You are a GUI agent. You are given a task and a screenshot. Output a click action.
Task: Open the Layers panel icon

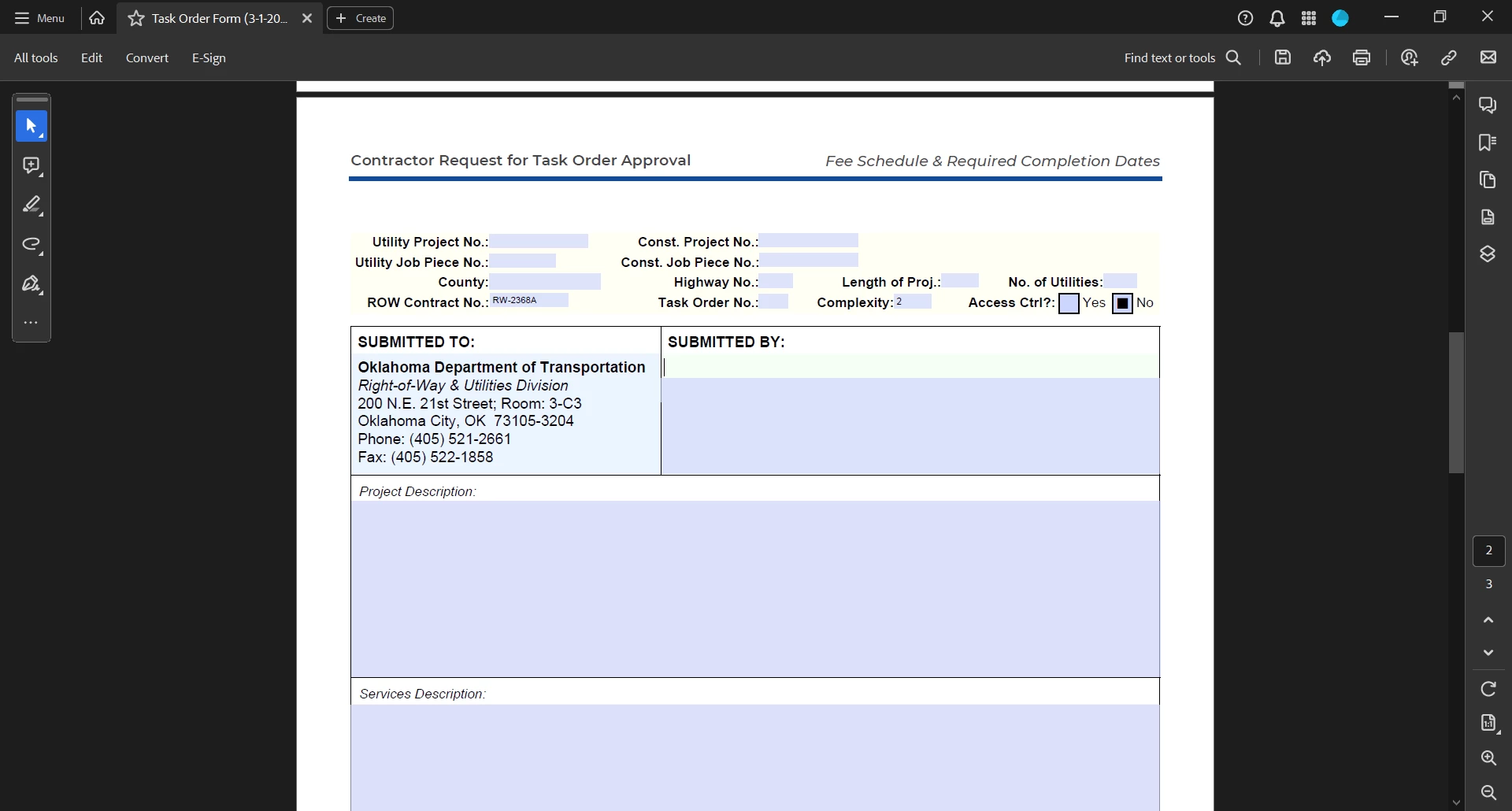[1488, 254]
